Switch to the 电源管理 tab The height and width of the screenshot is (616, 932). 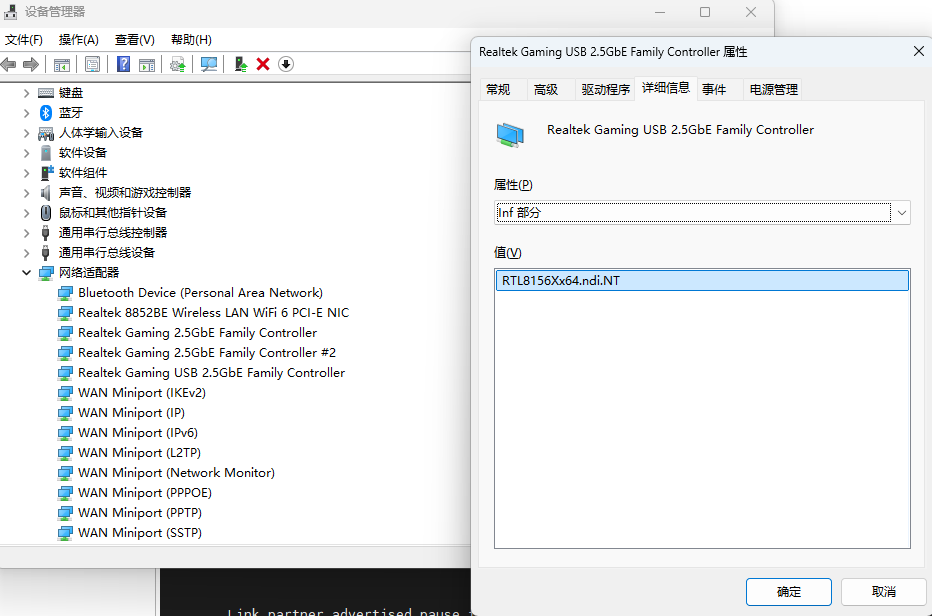point(773,89)
